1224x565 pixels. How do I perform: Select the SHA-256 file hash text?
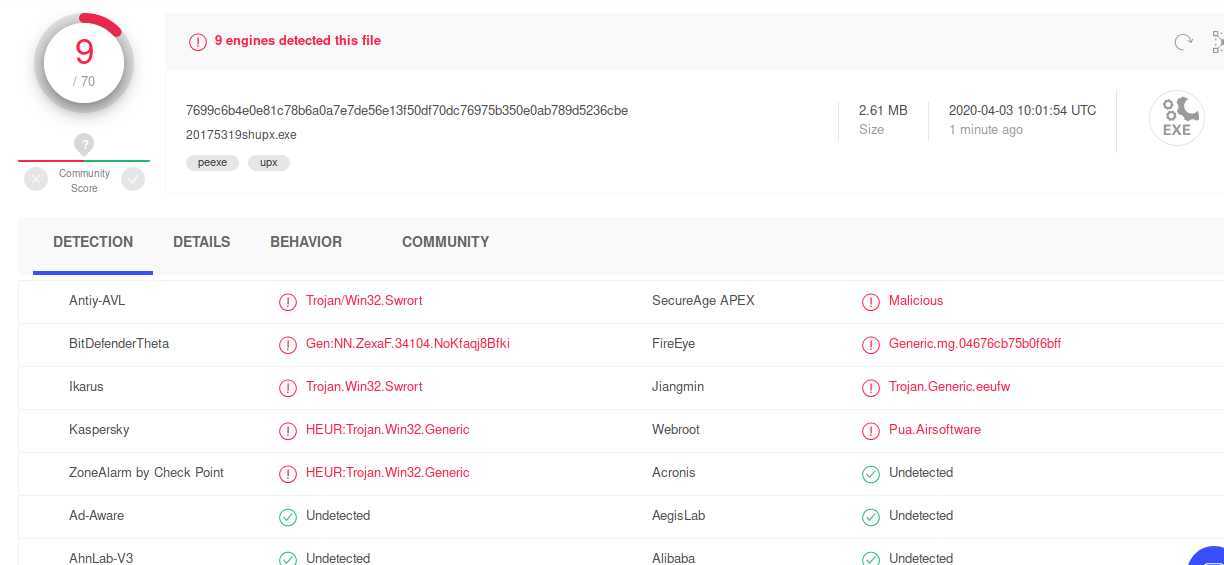point(407,110)
